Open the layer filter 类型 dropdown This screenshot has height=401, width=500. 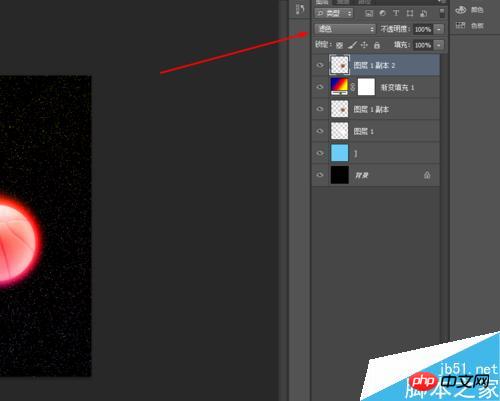pyautogui.click(x=334, y=13)
